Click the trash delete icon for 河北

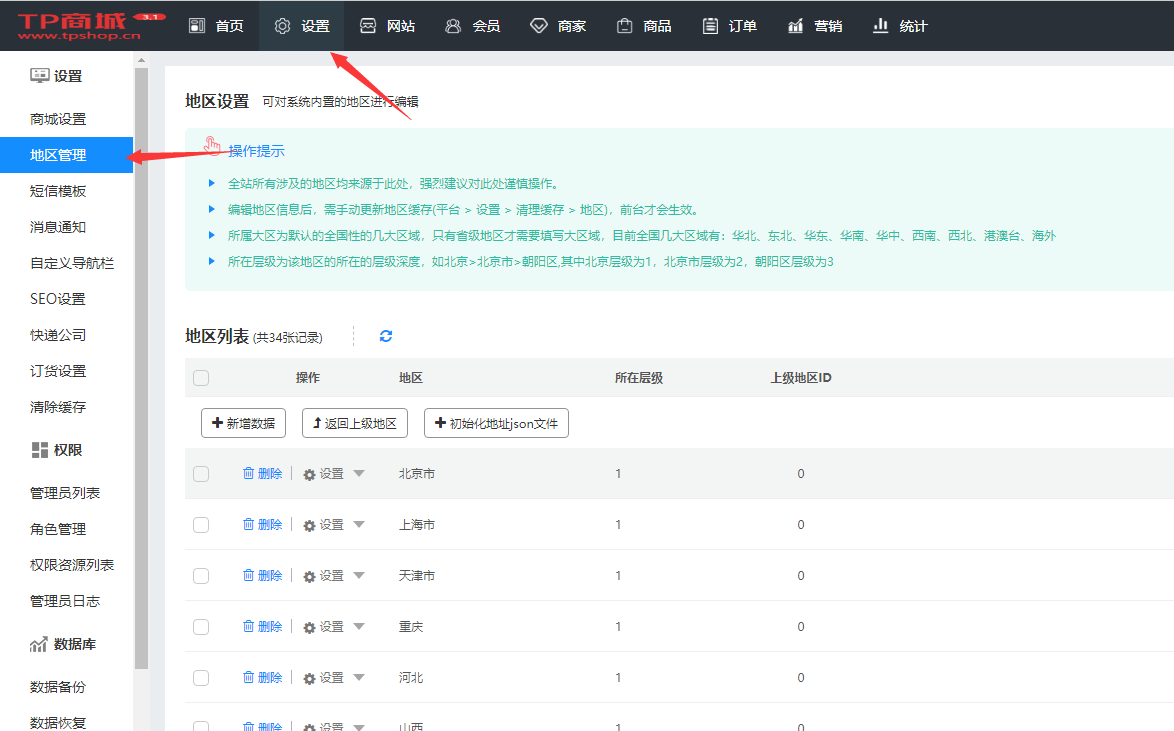tap(249, 678)
